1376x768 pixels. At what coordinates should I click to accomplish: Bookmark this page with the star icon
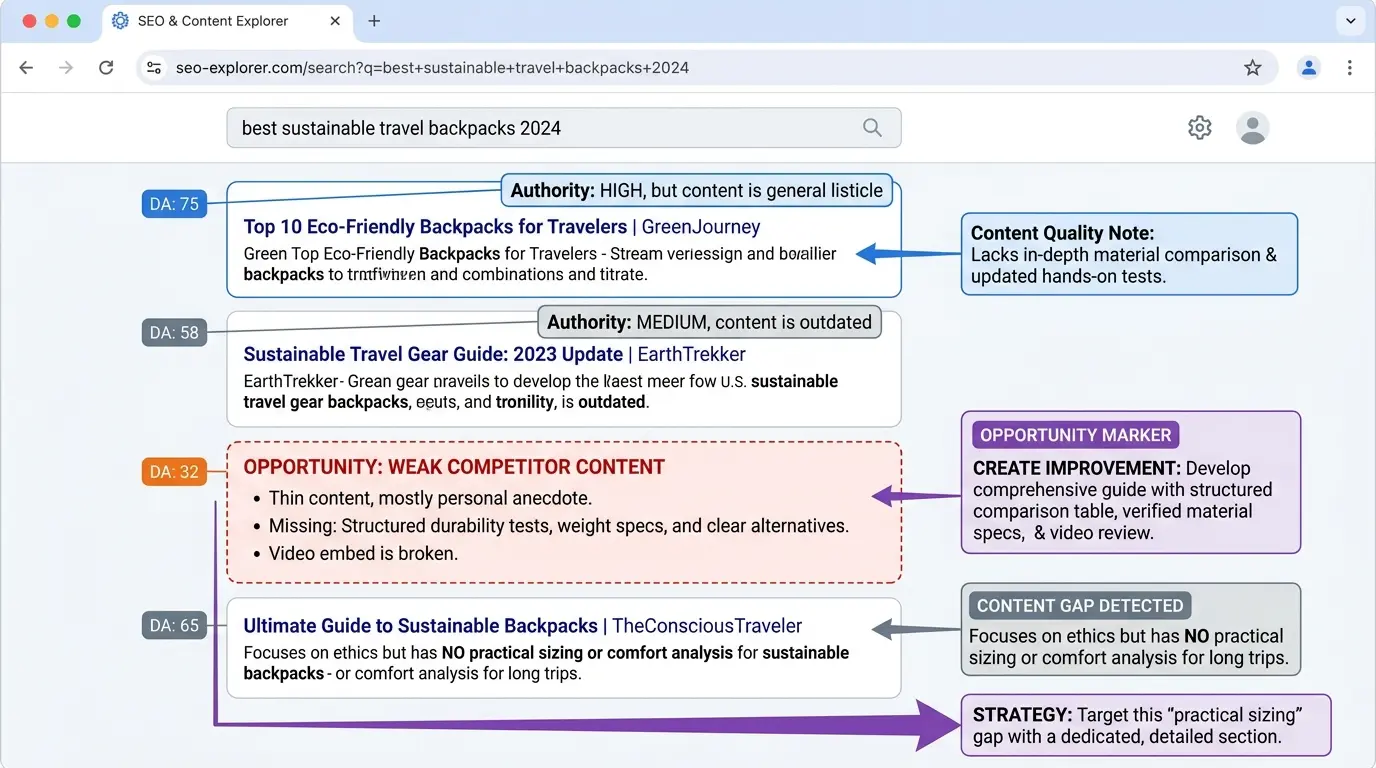1252,68
